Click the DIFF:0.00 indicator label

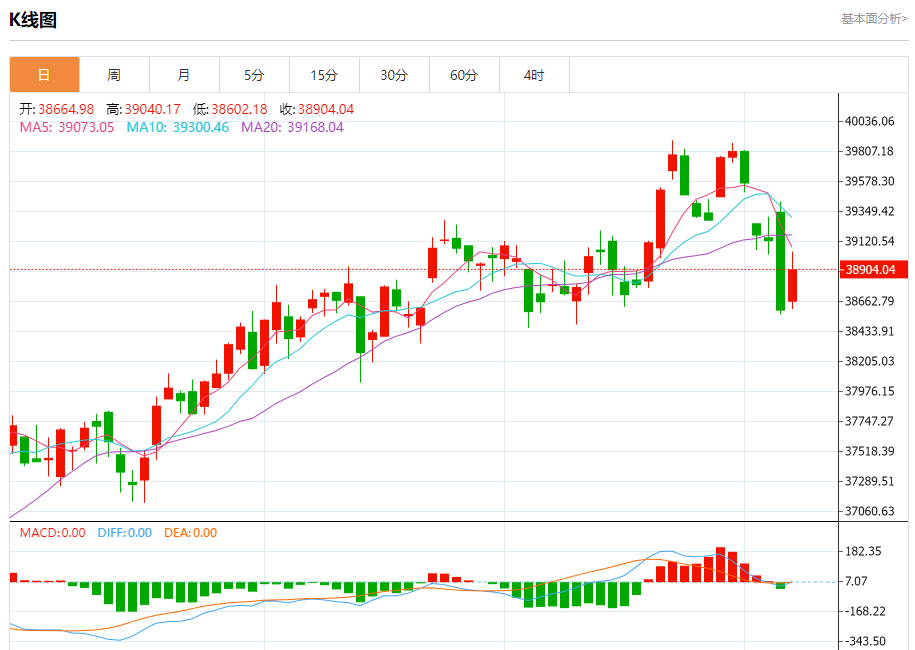[125, 533]
